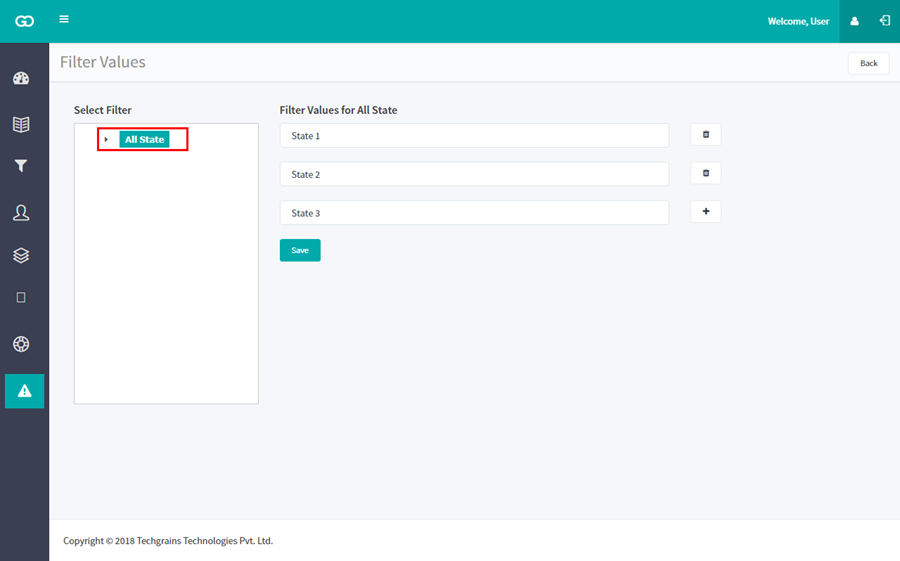Screen dimensions: 900x561
Task: Click the Welcome, User text
Action: pos(798,21)
